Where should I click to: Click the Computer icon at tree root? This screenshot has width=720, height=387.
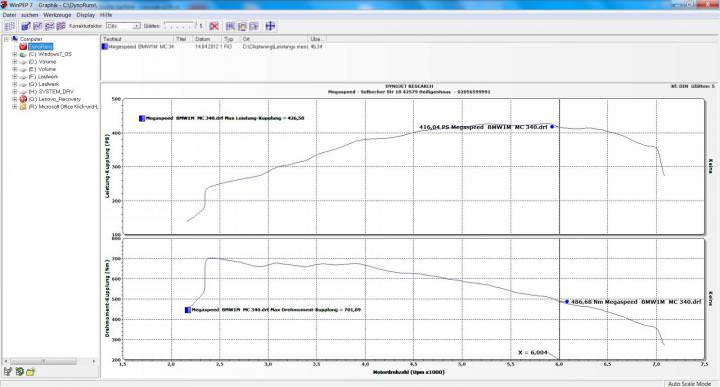pos(15,39)
